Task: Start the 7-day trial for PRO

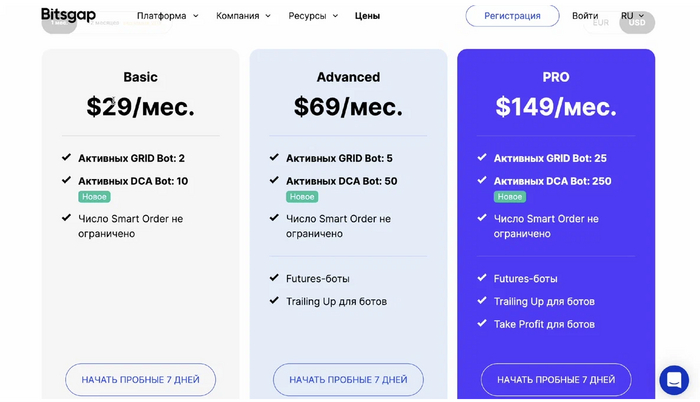Action: pyautogui.click(x=556, y=380)
